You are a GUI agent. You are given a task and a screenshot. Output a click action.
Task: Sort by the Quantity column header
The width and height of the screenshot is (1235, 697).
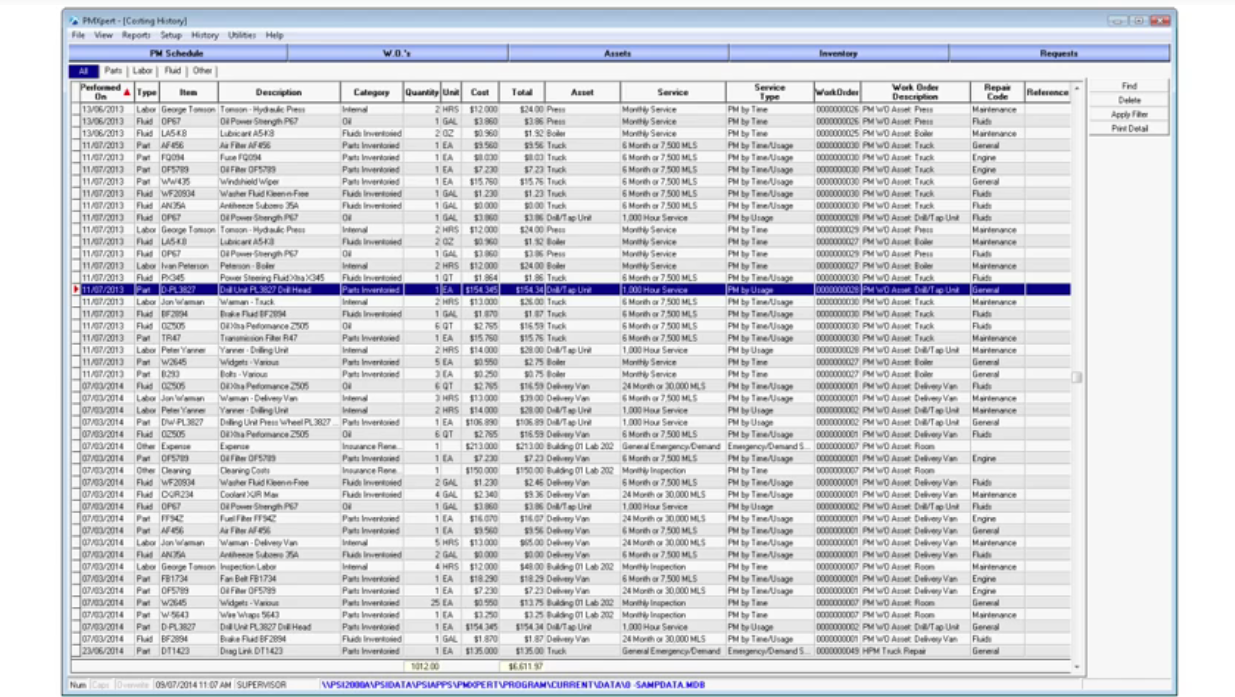pos(422,92)
